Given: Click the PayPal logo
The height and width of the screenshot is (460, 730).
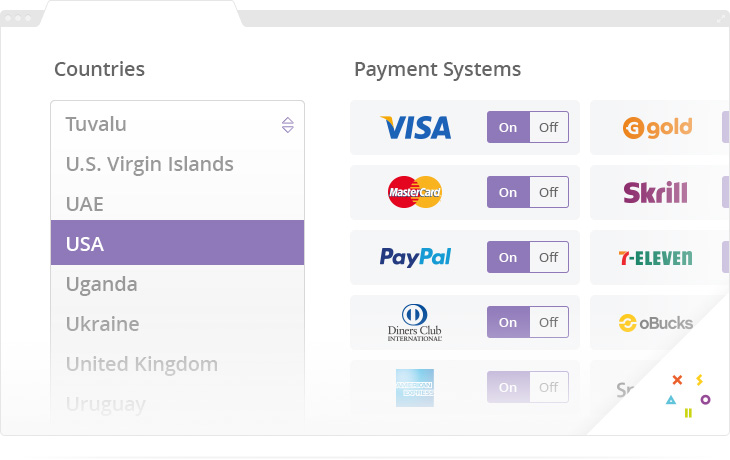Looking at the screenshot, I should pyautogui.click(x=415, y=257).
